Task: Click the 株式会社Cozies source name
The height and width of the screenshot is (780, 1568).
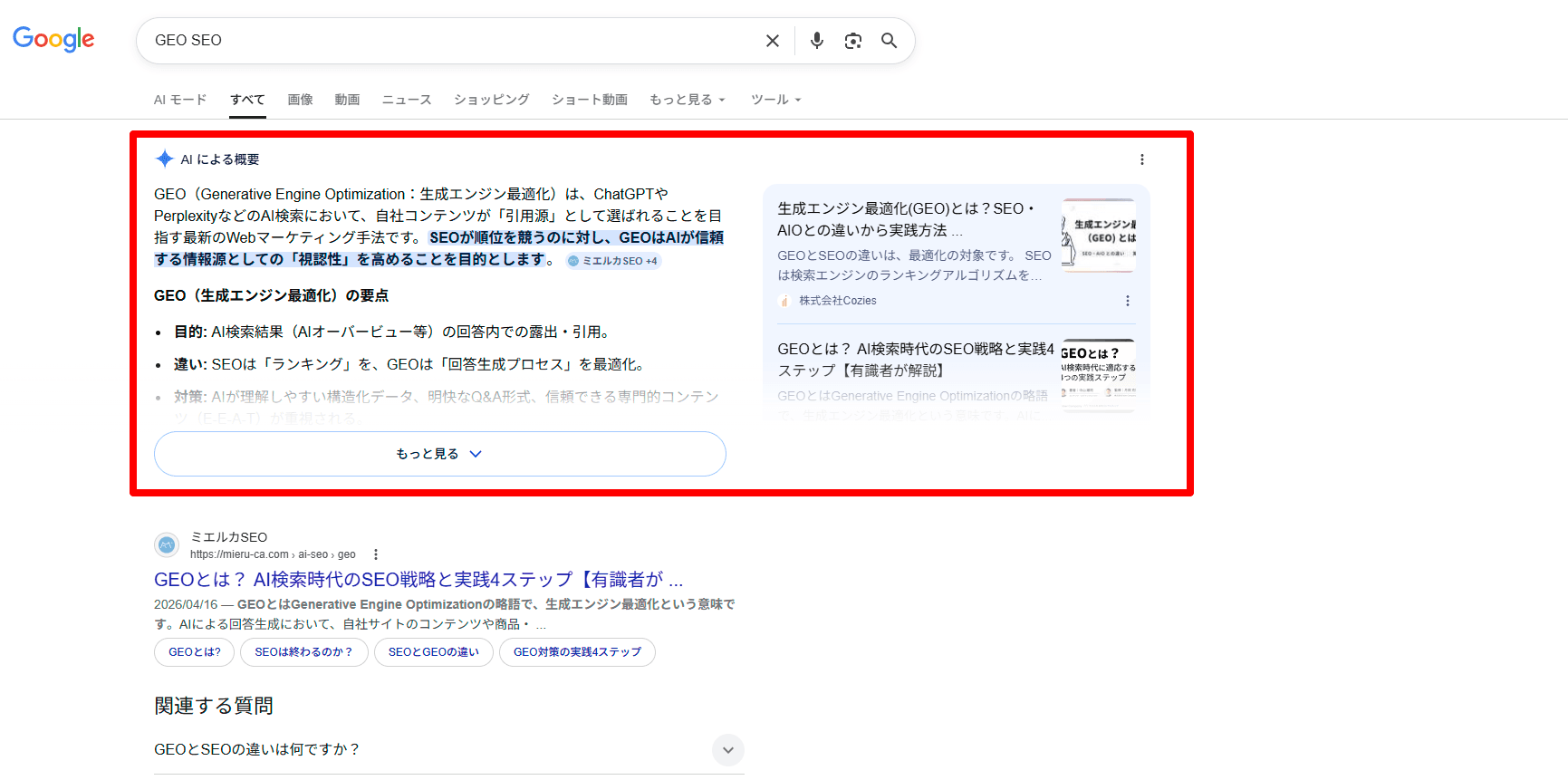Action: pyautogui.click(x=838, y=301)
